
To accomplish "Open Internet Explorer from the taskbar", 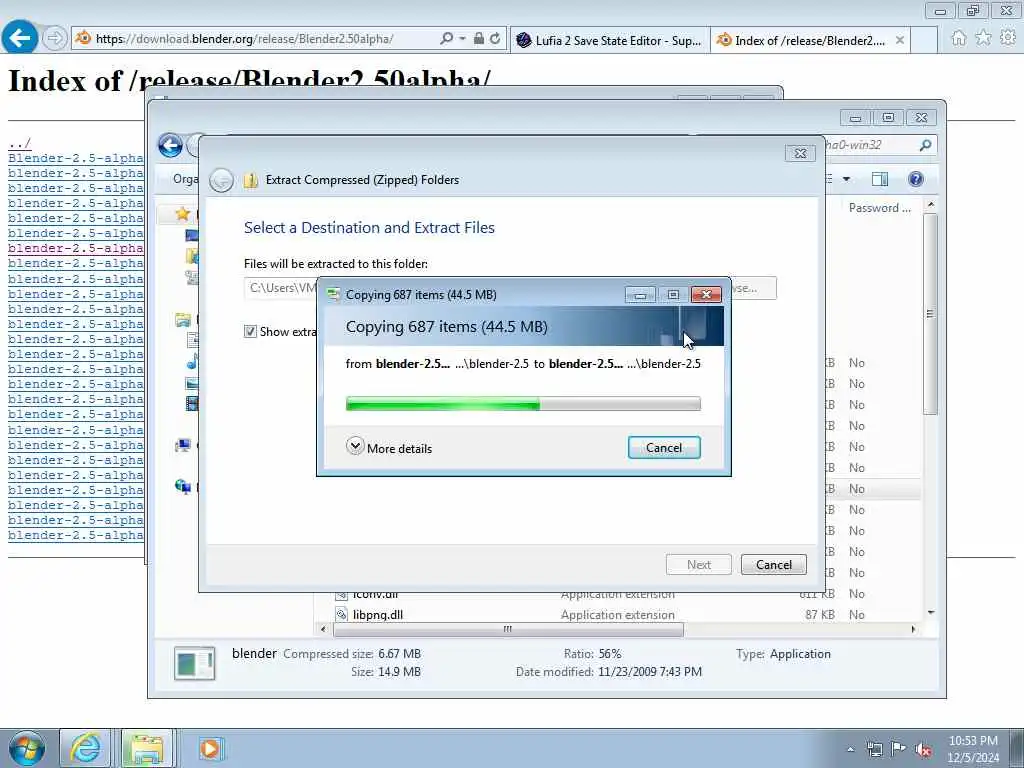I will click(x=85, y=748).
